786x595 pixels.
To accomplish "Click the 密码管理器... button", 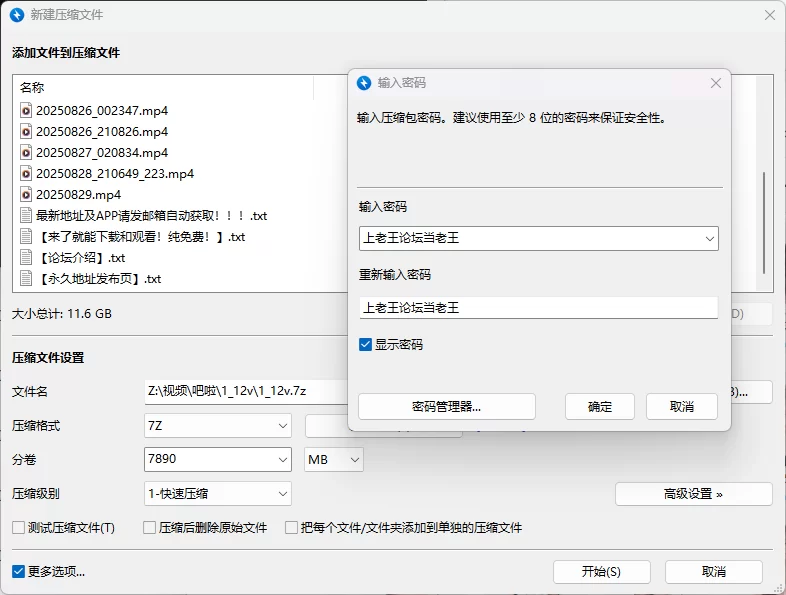I will coord(446,407).
